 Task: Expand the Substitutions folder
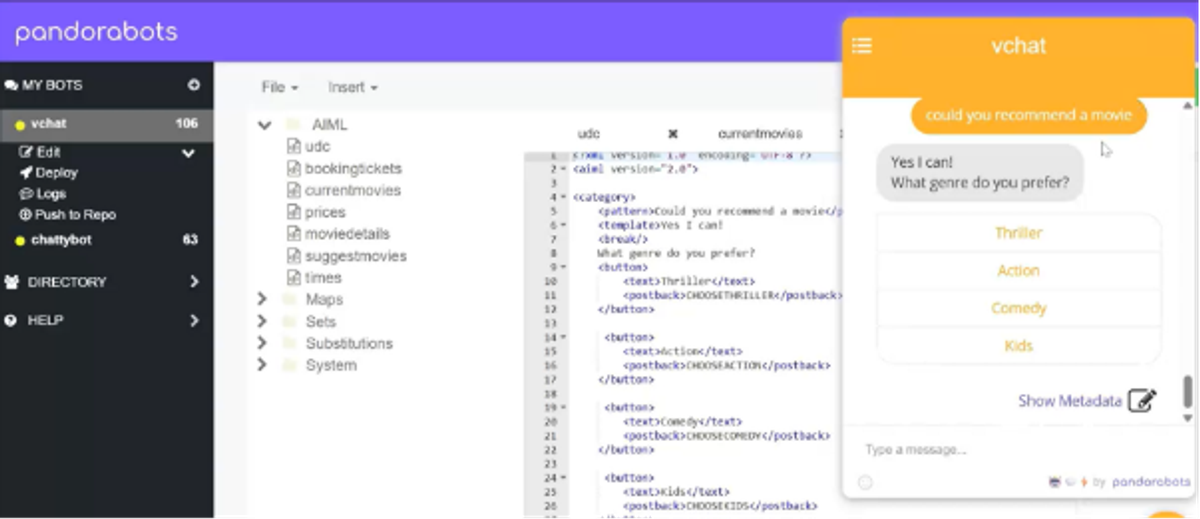[x=262, y=344]
